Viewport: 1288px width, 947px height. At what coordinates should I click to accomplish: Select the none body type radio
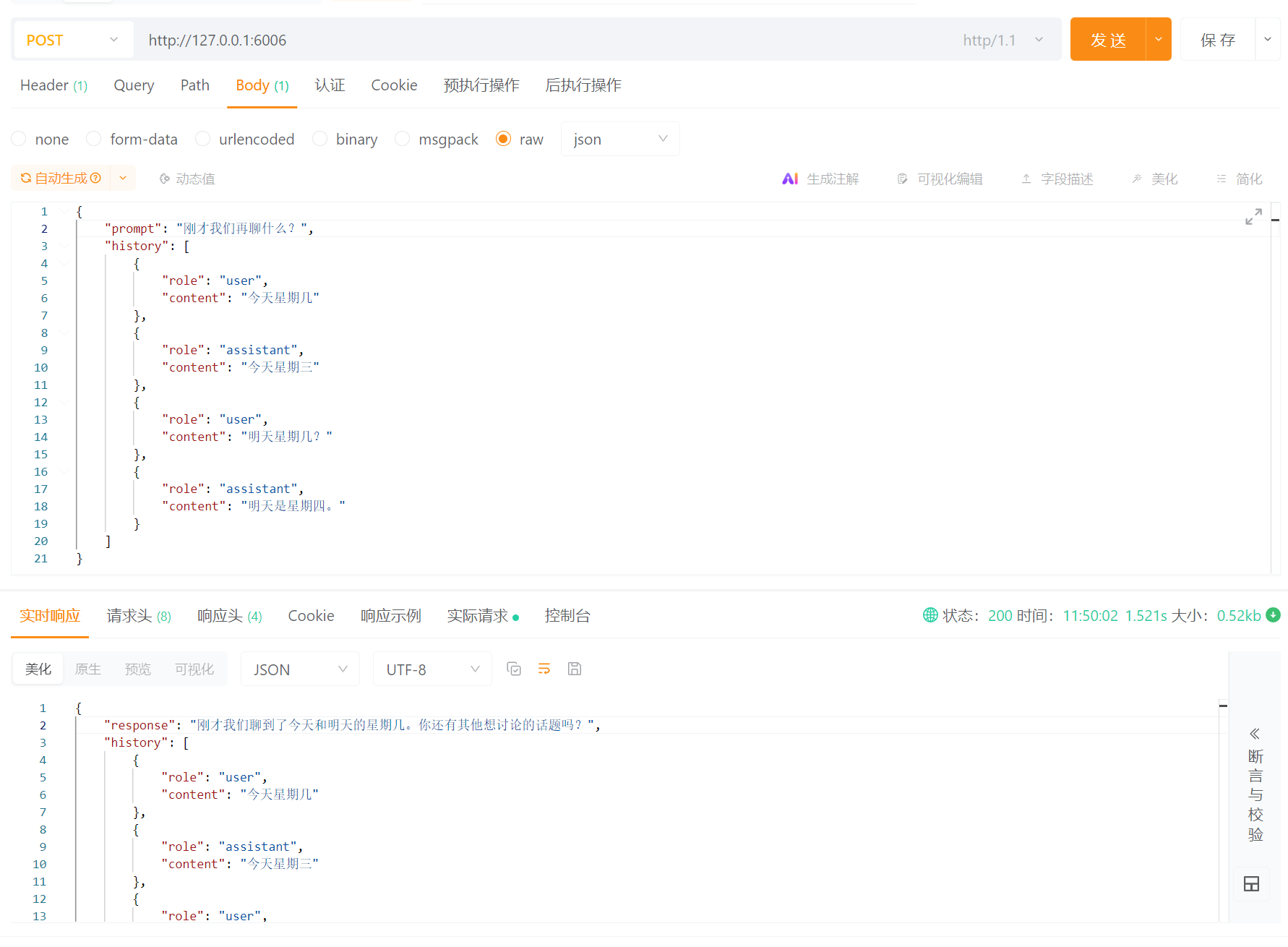pyautogui.click(x=20, y=139)
